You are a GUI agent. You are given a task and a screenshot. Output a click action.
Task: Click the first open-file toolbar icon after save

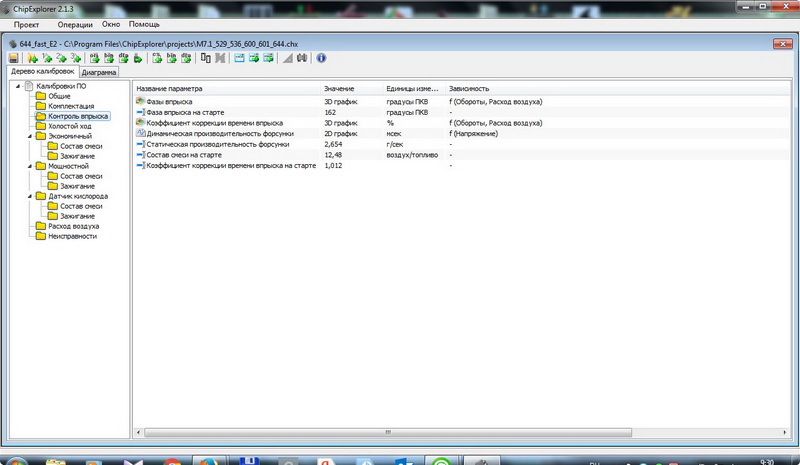point(34,58)
